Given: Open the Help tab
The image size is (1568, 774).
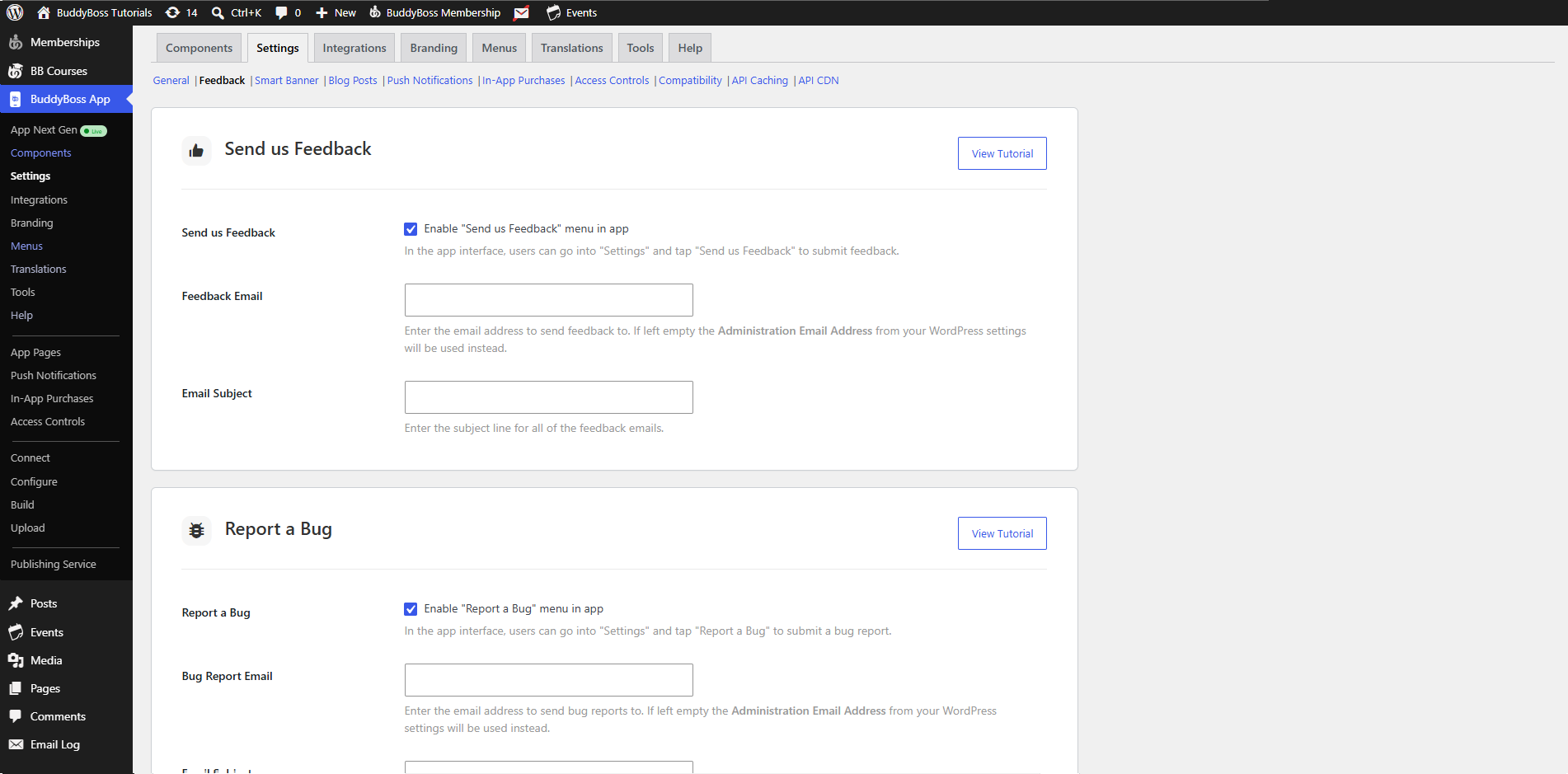Looking at the screenshot, I should coord(690,48).
